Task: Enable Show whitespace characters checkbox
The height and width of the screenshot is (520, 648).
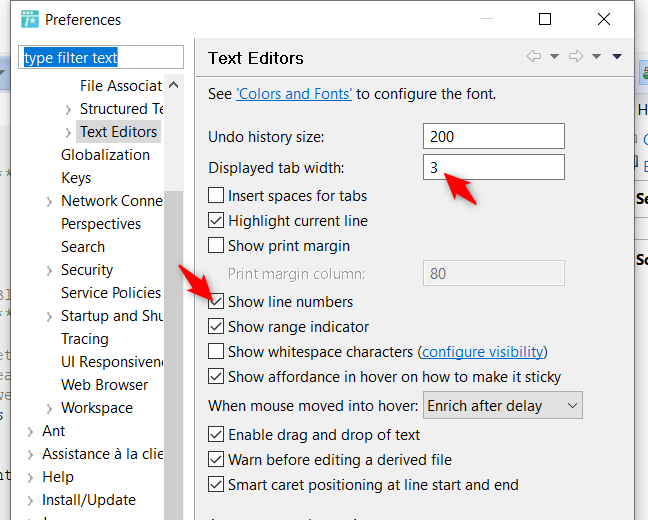Action: pos(216,351)
